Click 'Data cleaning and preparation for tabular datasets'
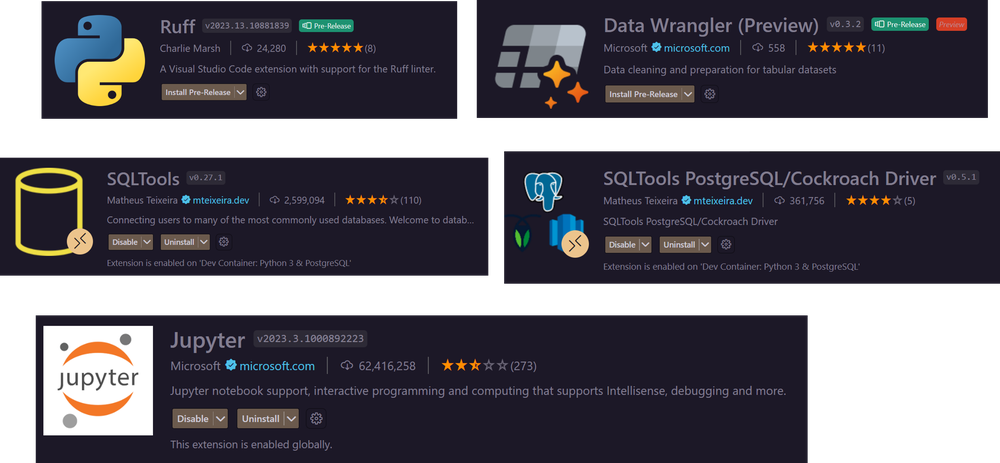 tap(719, 69)
